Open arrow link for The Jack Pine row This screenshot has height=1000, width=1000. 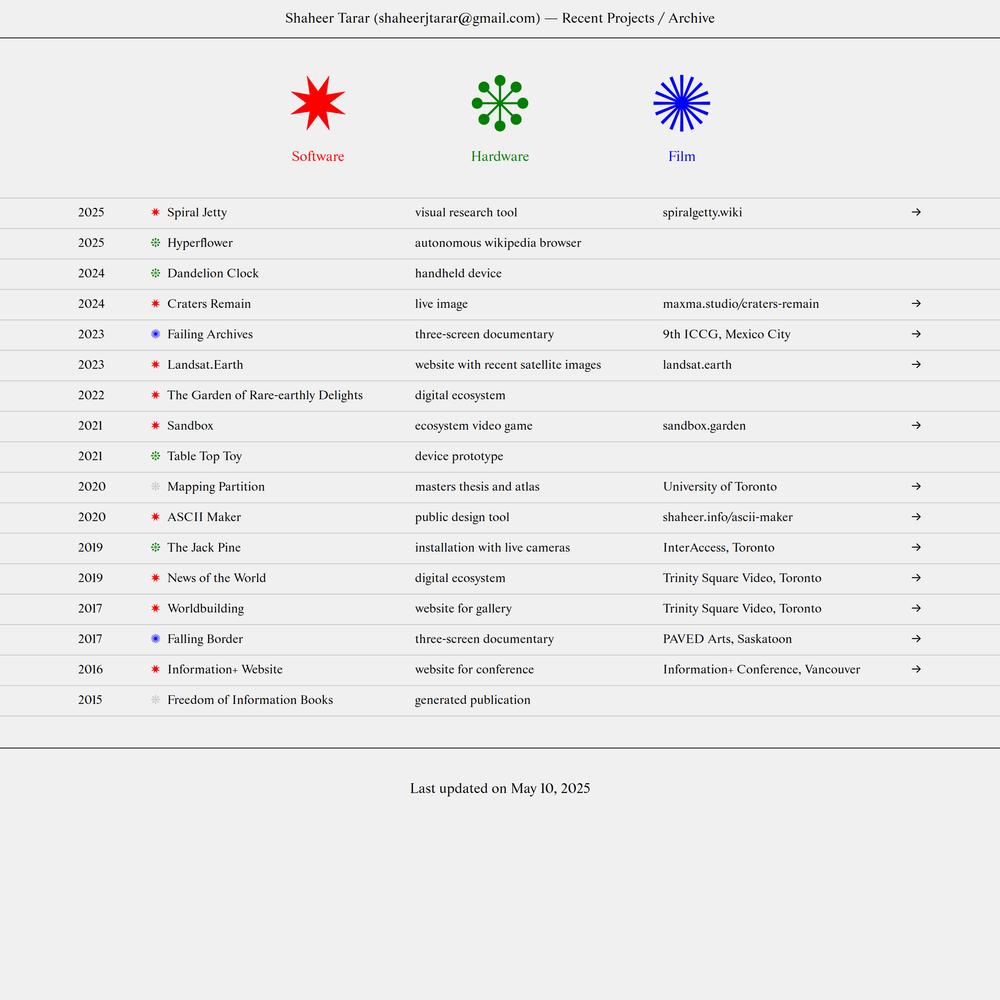[x=916, y=547]
